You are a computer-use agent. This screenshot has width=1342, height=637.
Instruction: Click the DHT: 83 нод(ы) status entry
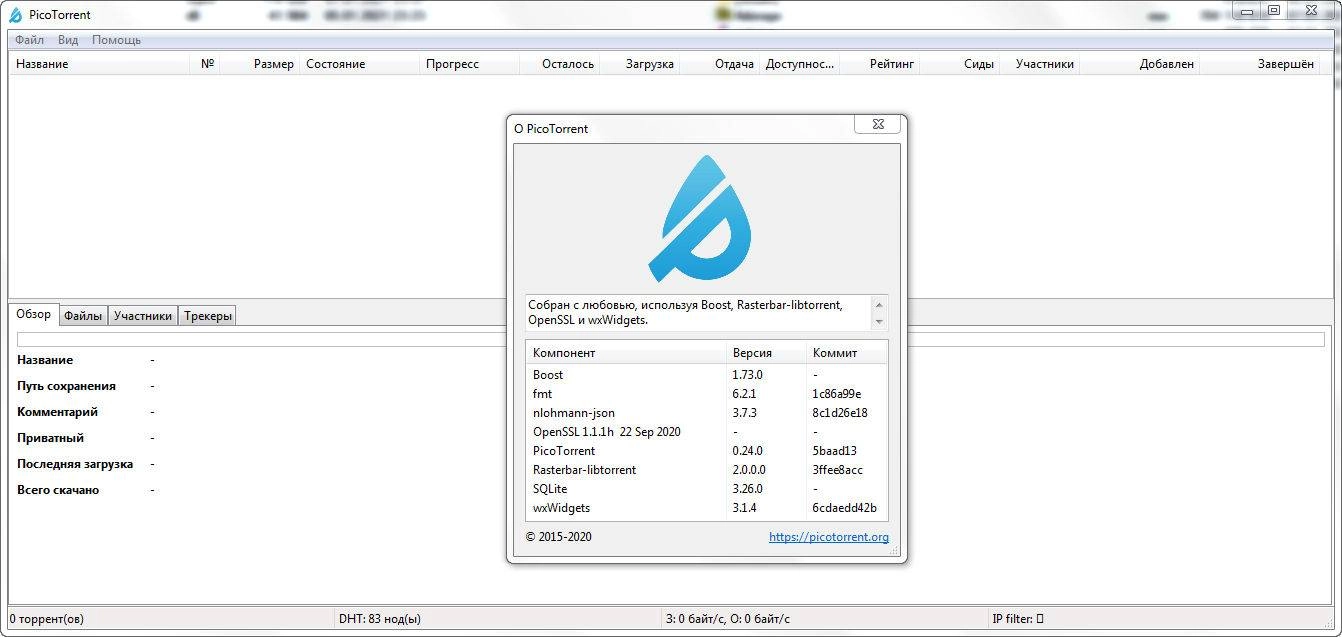pos(380,619)
